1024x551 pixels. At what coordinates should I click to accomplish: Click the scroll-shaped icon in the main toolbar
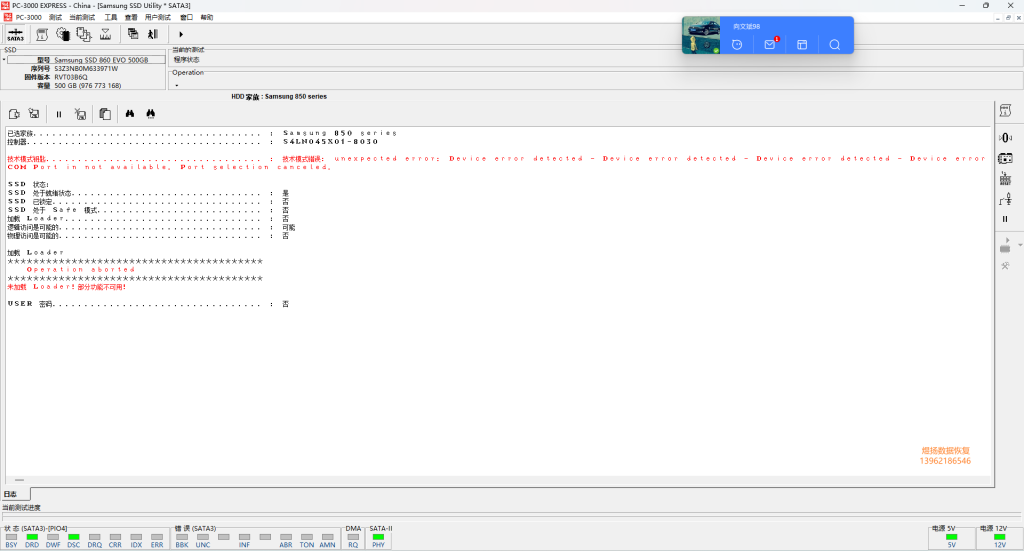[42, 34]
